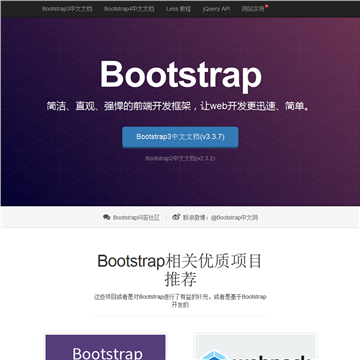This screenshot has height=360, width=360.
Task: Open 新浪微博：@Bootstrap中文网 link
Action: [220, 218]
